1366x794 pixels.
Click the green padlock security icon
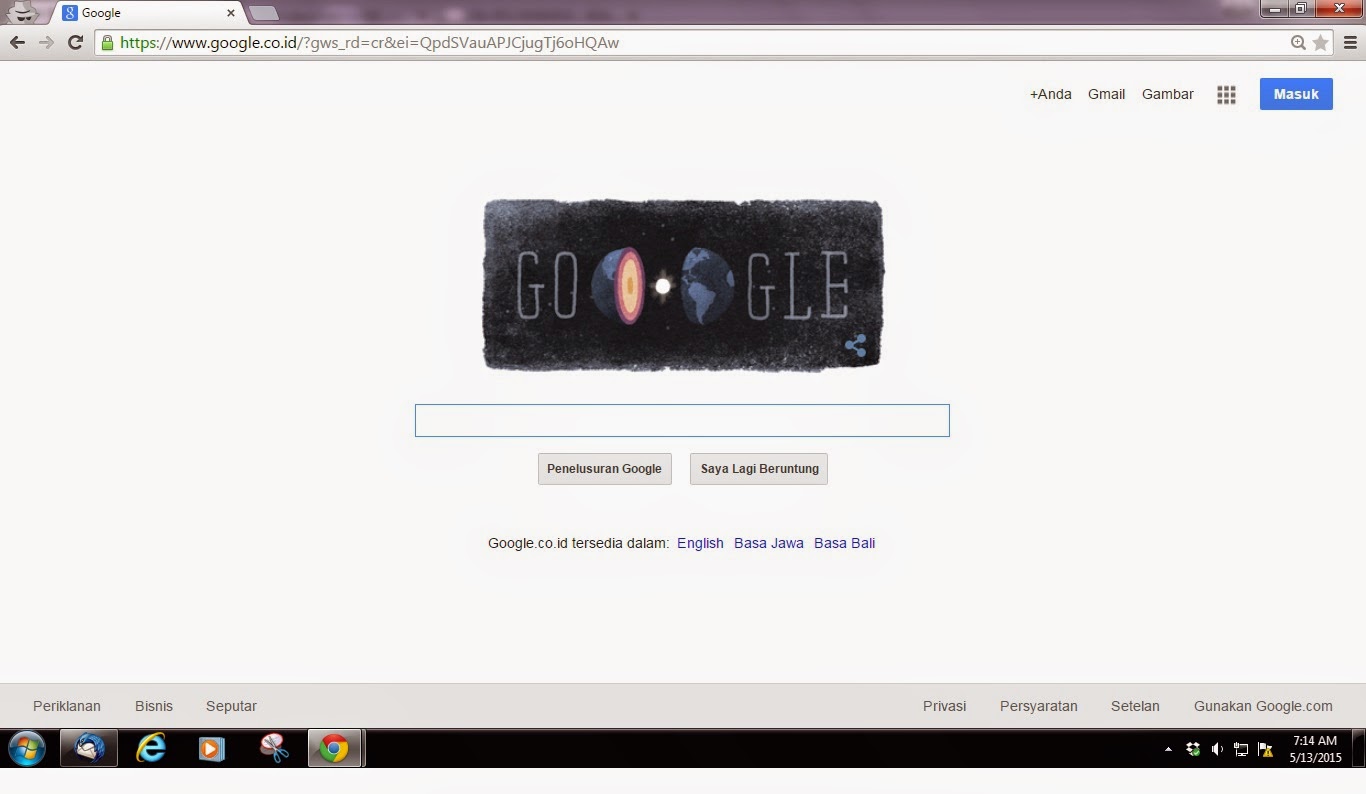tap(107, 43)
